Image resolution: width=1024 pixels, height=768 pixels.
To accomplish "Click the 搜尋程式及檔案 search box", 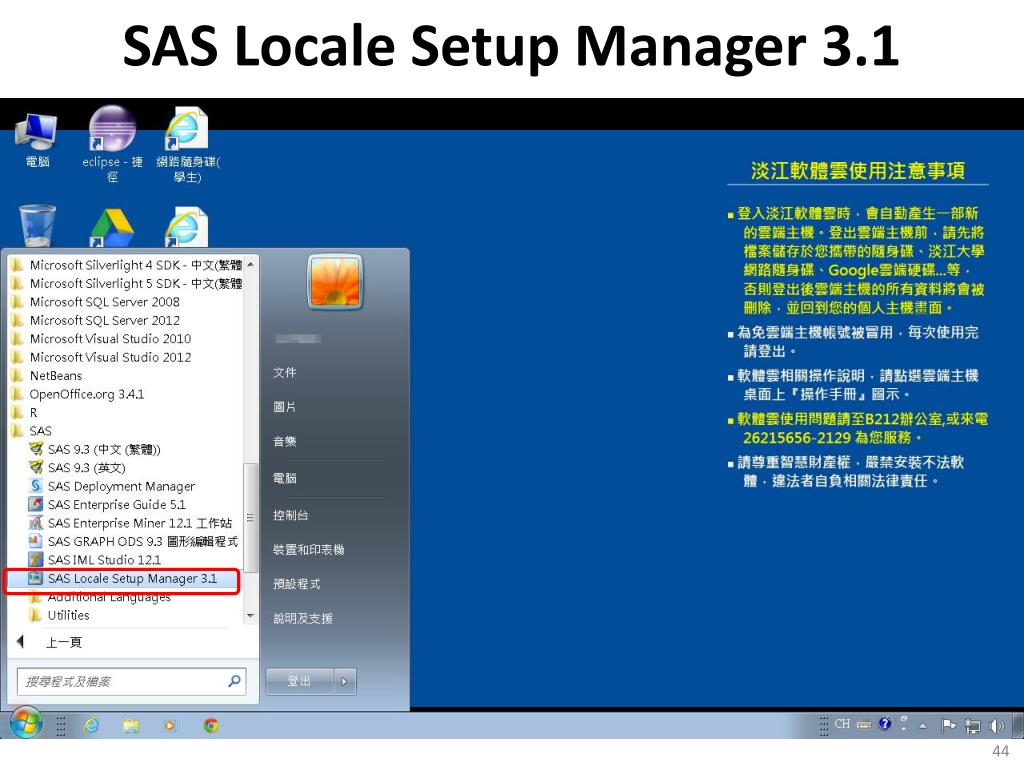I will pos(131,682).
